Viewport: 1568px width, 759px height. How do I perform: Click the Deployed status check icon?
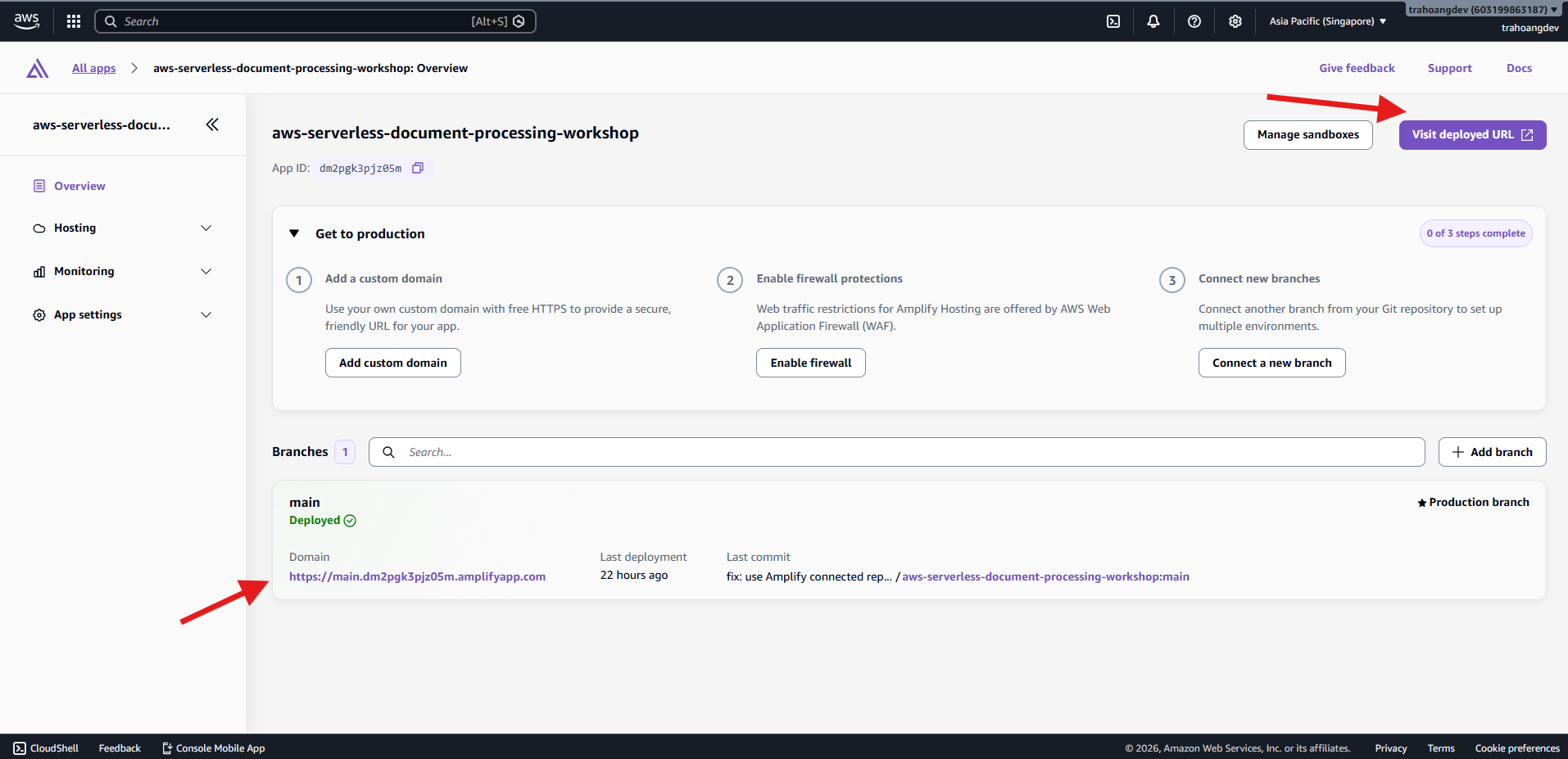pos(350,521)
